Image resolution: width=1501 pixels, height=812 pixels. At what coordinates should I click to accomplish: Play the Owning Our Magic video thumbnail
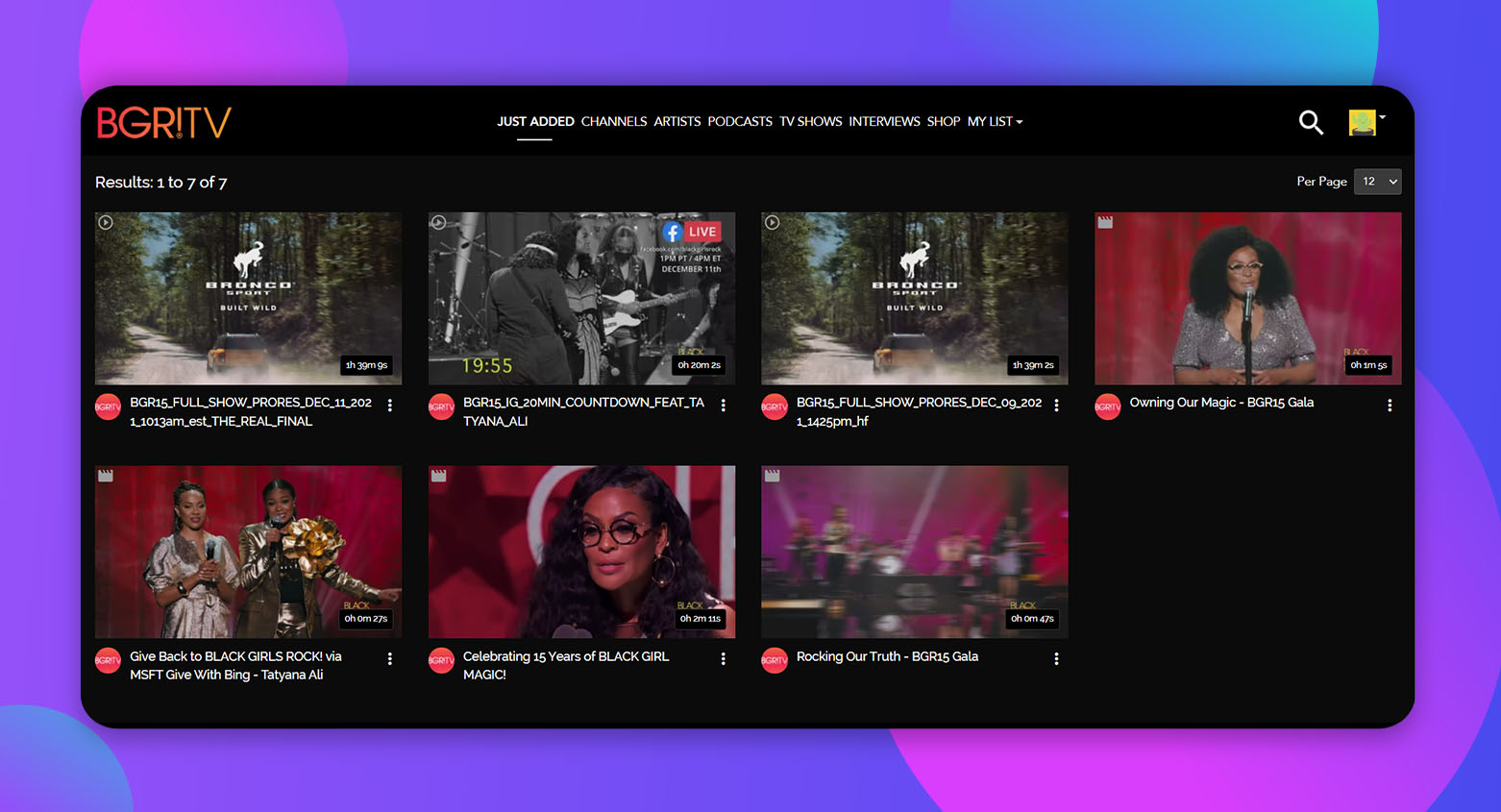(1247, 298)
